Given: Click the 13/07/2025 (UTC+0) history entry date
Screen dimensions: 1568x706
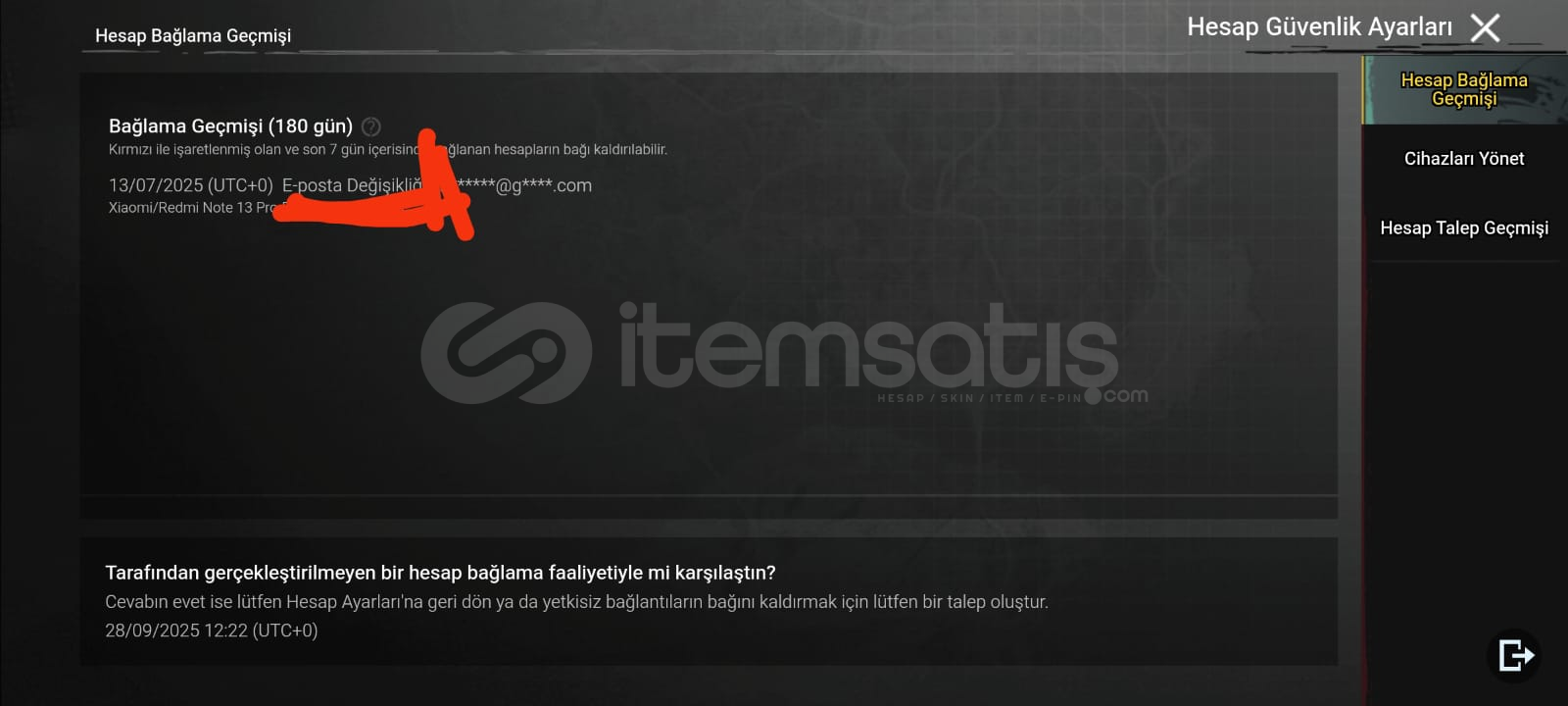Looking at the screenshot, I should (191, 185).
